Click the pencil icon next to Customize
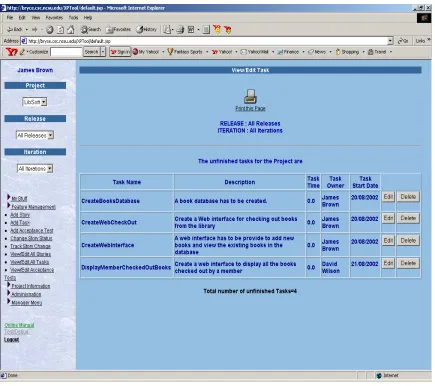The width and height of the screenshot is (435, 386). pos(22,52)
